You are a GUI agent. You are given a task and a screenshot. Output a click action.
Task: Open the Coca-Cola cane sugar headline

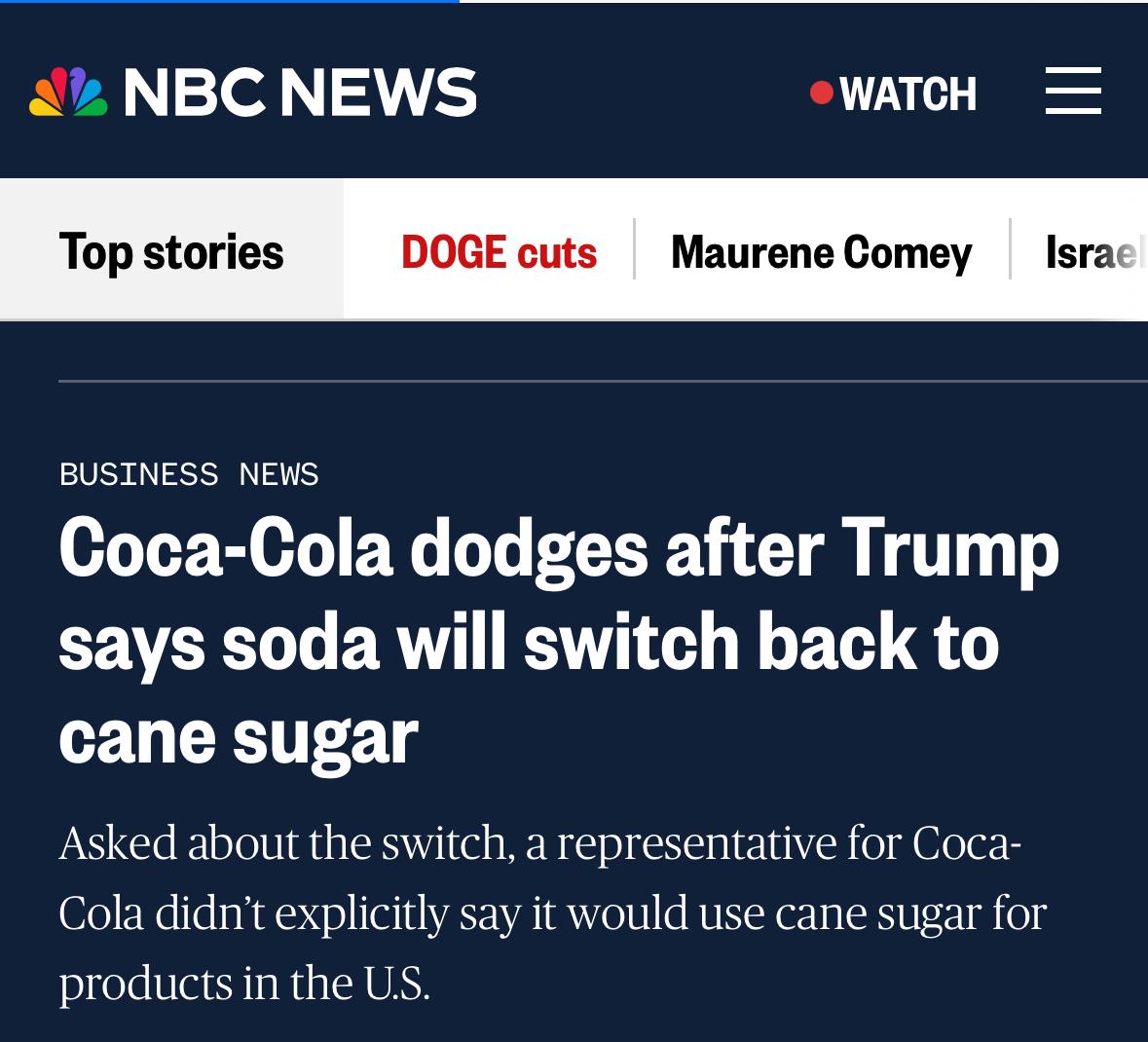[x=558, y=642]
